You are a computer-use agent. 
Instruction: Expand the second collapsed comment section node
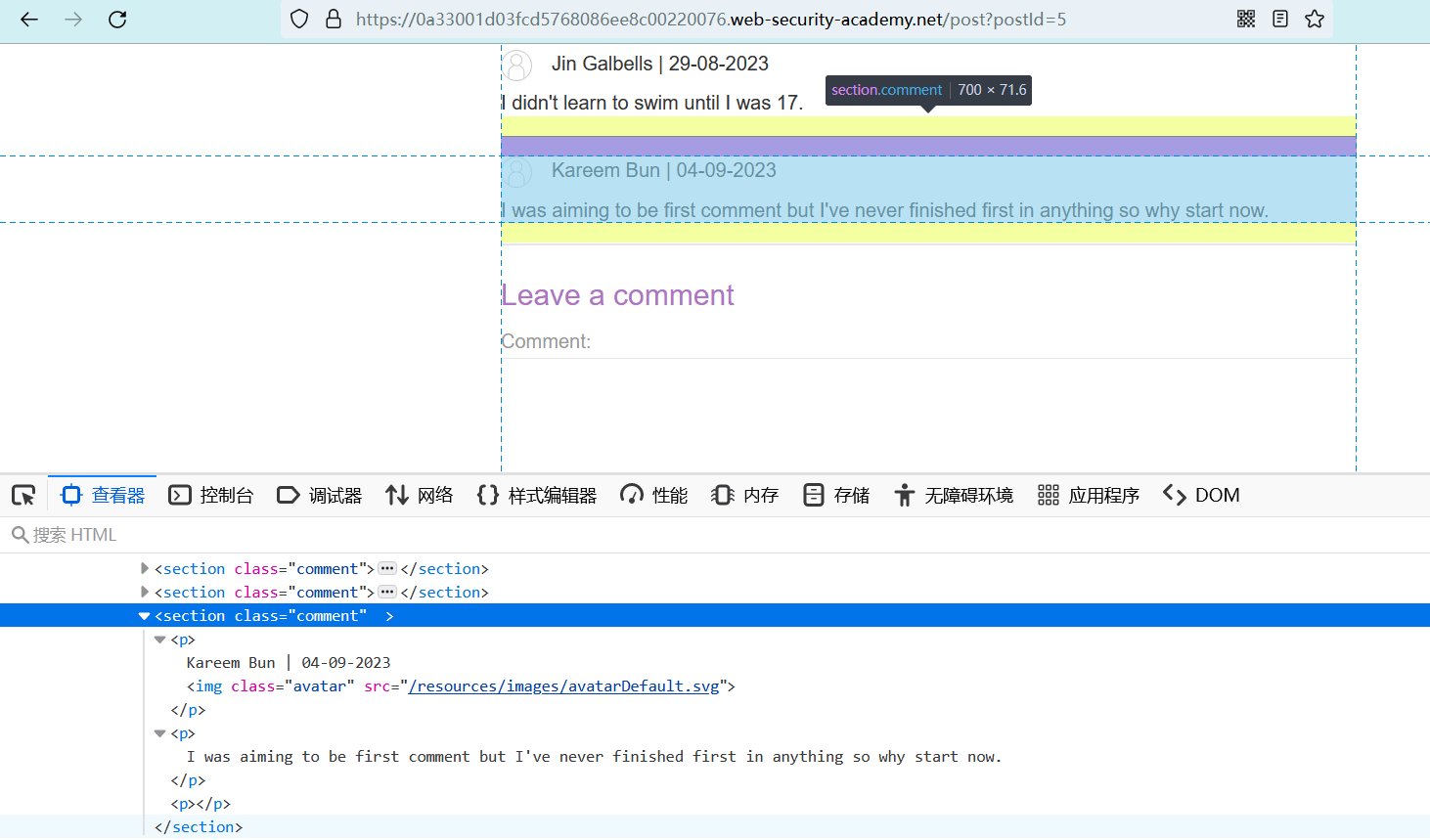tap(145, 592)
